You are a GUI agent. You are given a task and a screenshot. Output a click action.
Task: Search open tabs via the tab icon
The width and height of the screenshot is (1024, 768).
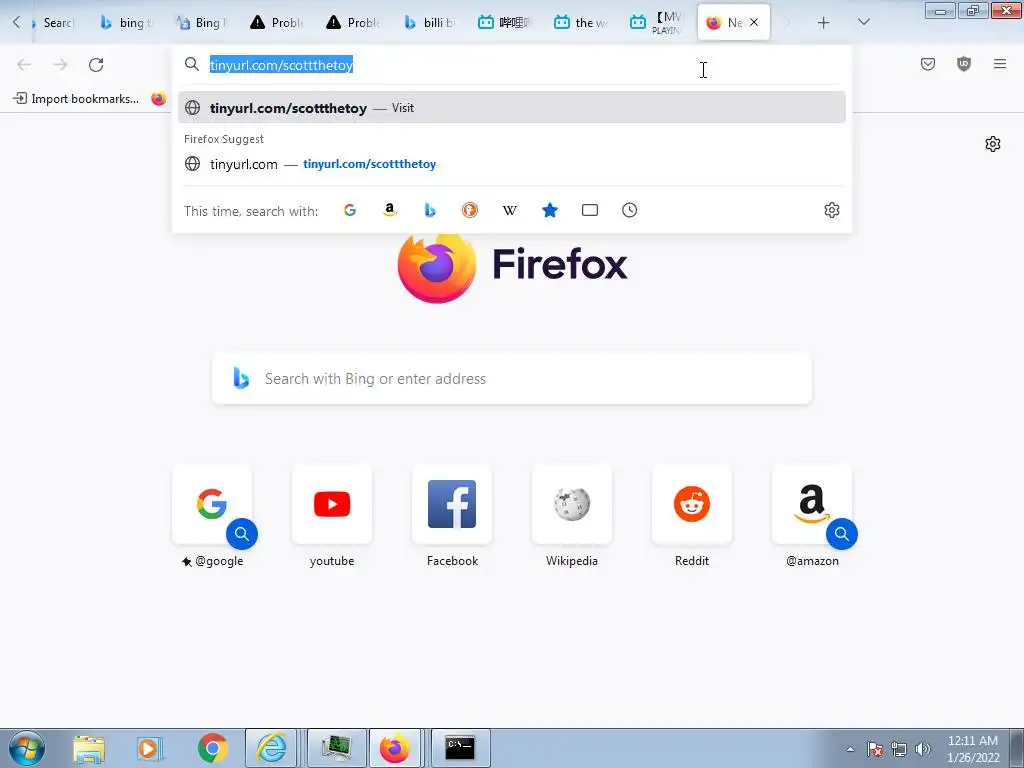pos(590,210)
